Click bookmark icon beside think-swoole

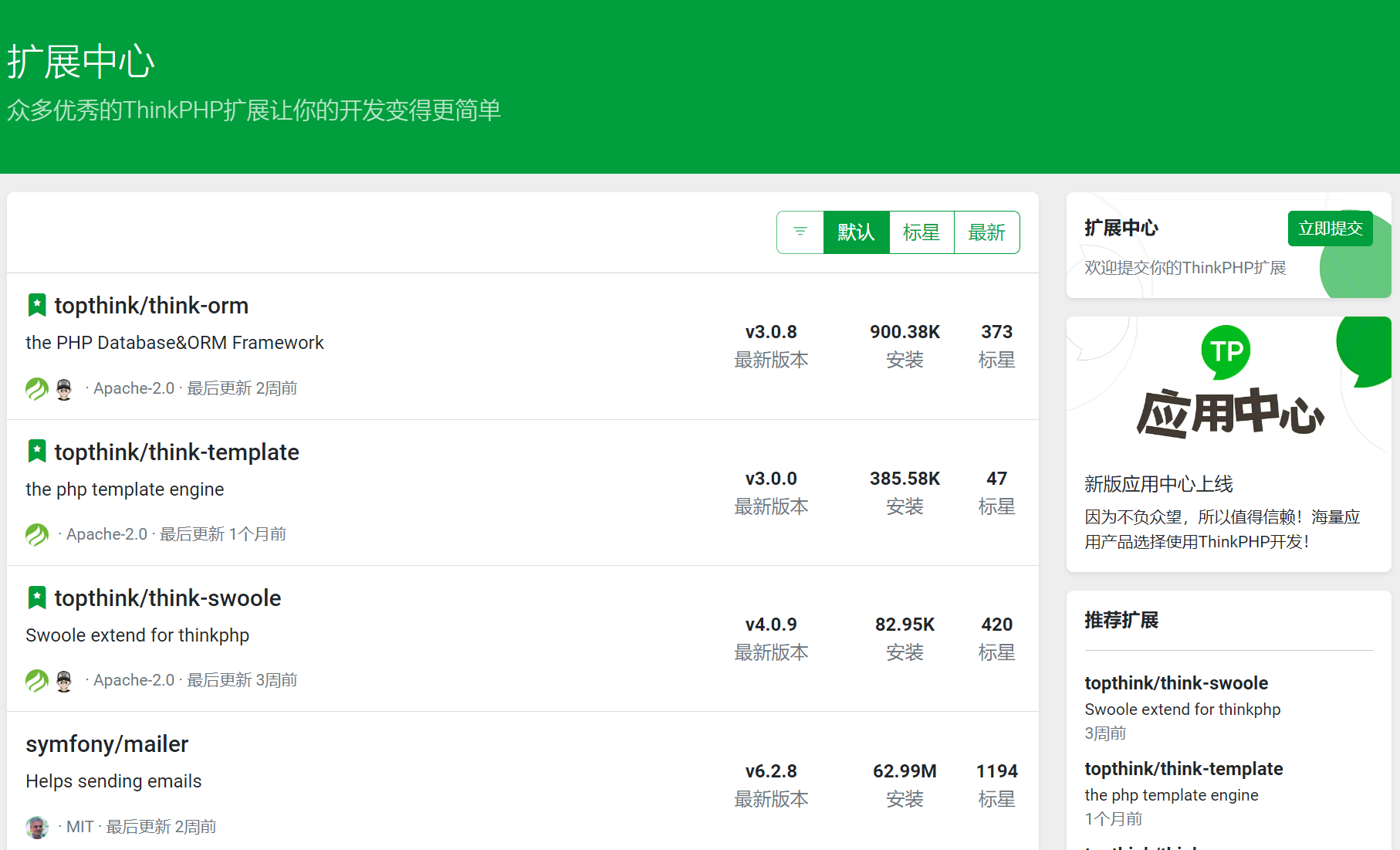point(36,598)
